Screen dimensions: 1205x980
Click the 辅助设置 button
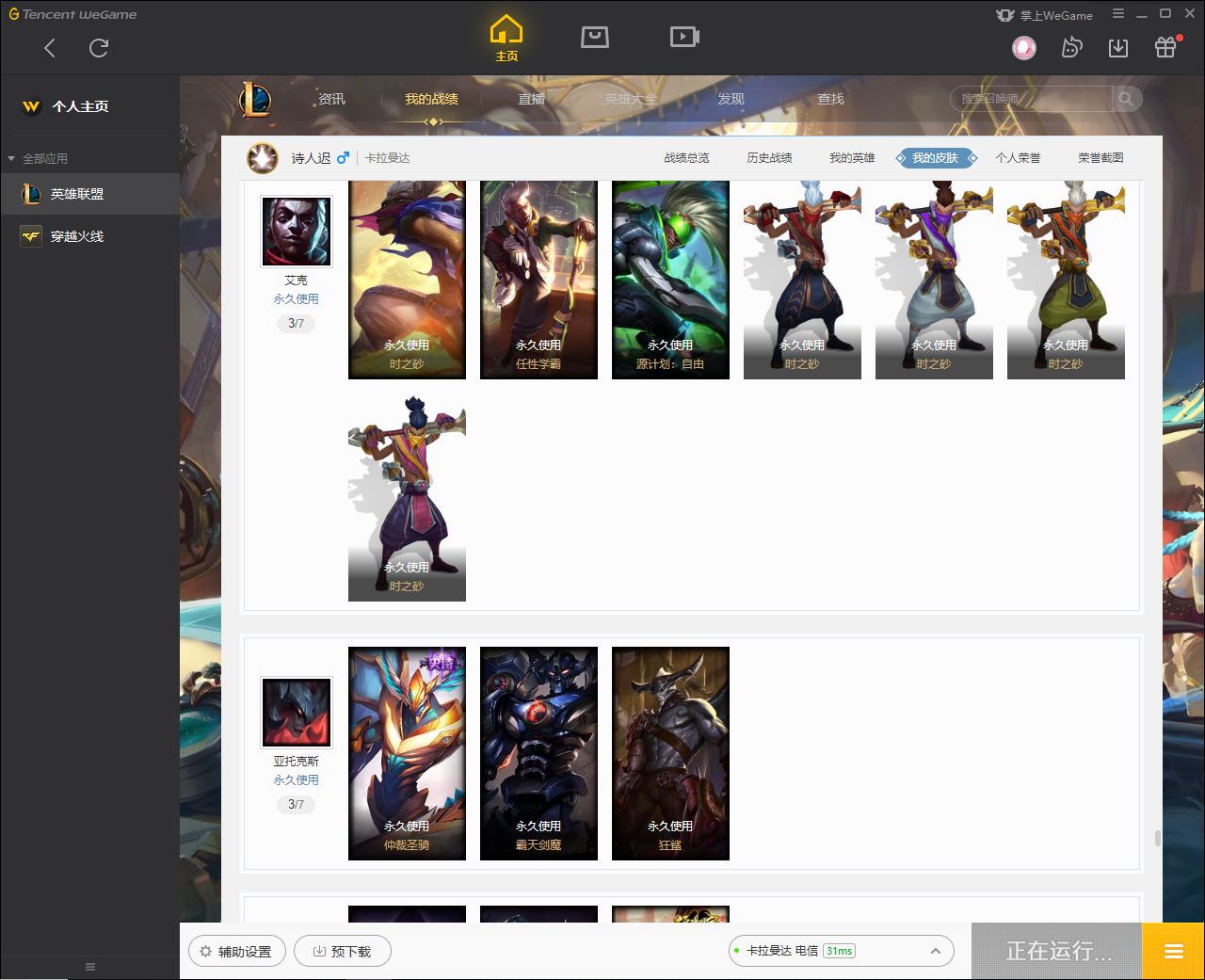pos(236,952)
